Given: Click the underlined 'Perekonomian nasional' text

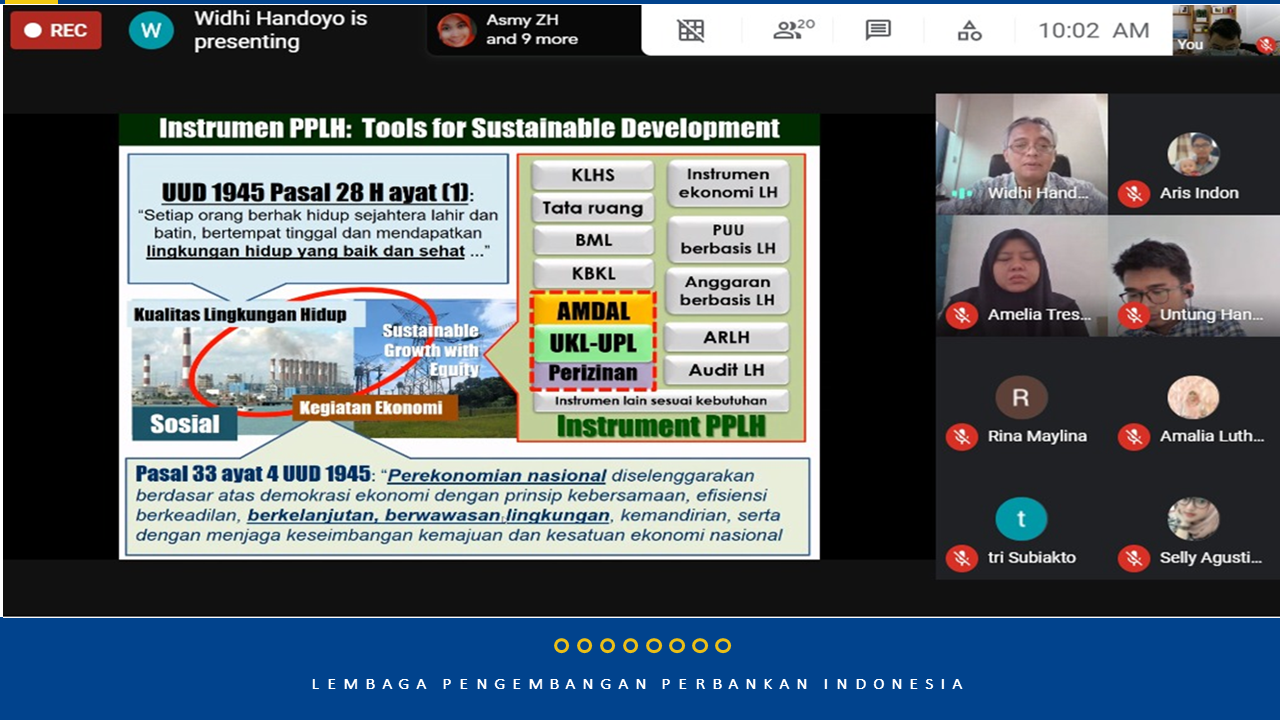Looking at the screenshot, I should 497,476.
